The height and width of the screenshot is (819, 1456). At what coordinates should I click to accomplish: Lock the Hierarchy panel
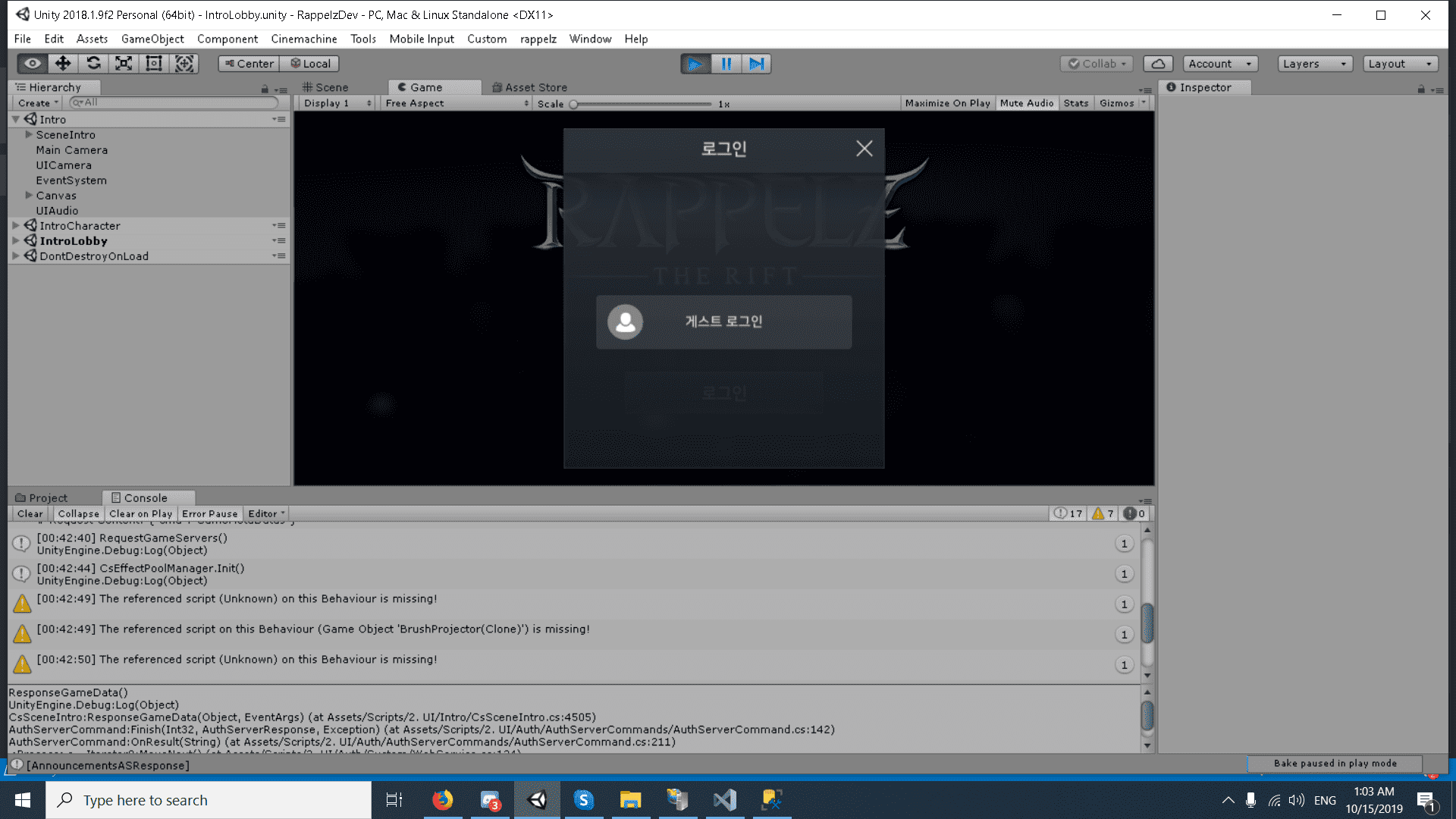(x=265, y=89)
